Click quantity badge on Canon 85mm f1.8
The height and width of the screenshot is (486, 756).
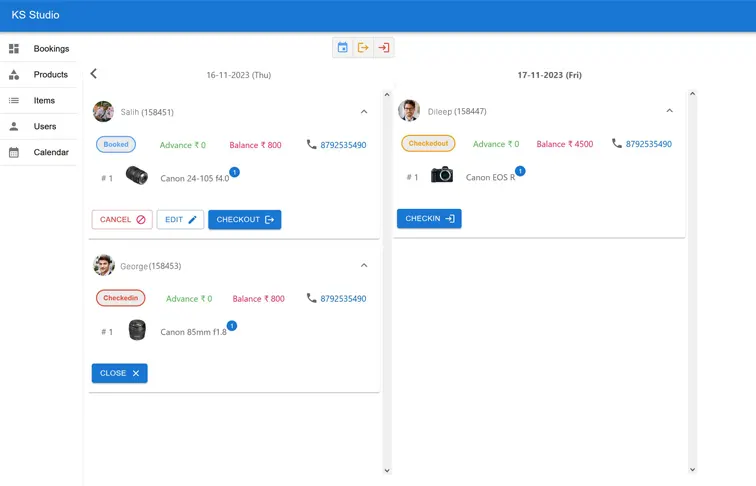232,326
